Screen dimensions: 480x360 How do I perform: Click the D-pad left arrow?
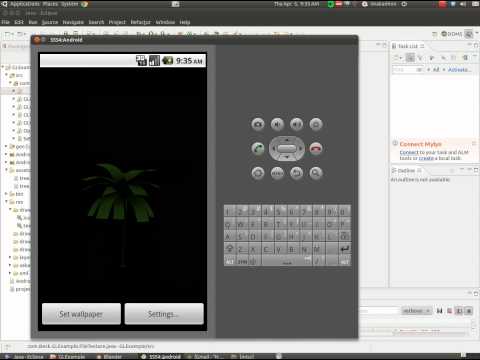pyautogui.click(x=274, y=148)
